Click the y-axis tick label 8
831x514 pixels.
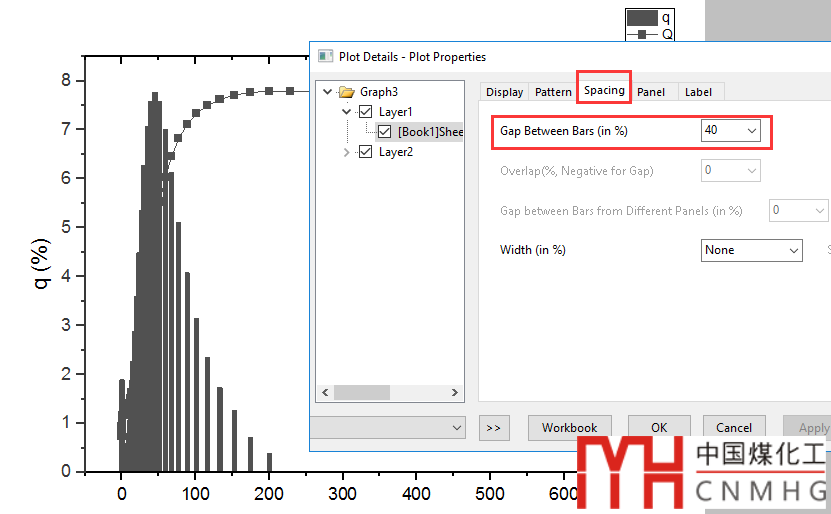[66, 80]
